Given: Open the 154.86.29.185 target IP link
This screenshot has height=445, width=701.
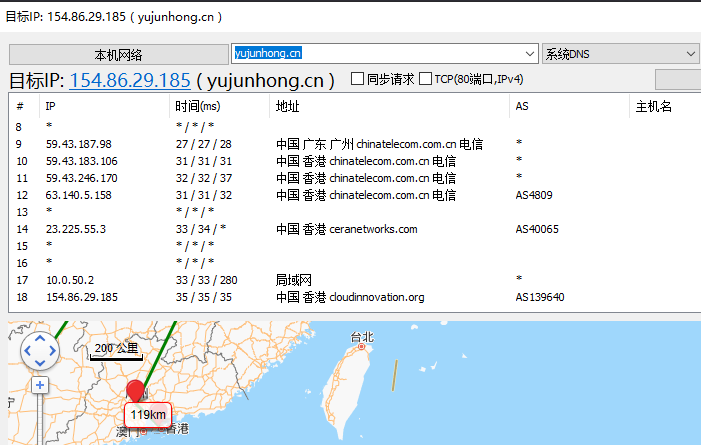Looking at the screenshot, I should (x=129, y=80).
